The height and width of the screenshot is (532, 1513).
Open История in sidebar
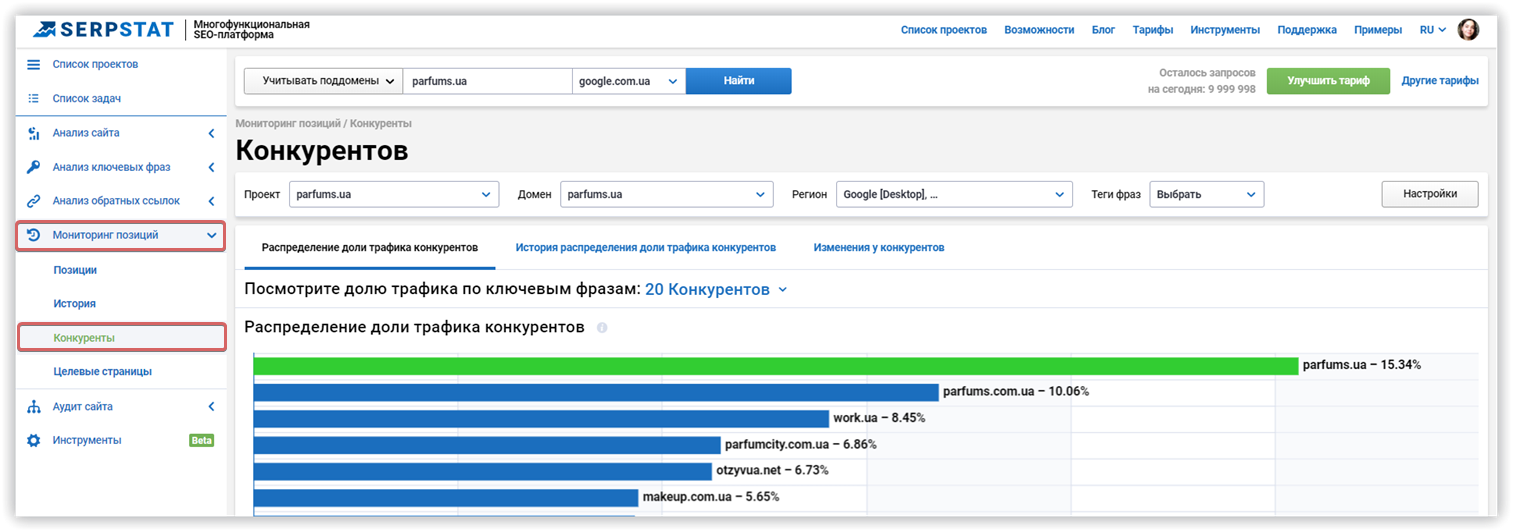75,303
